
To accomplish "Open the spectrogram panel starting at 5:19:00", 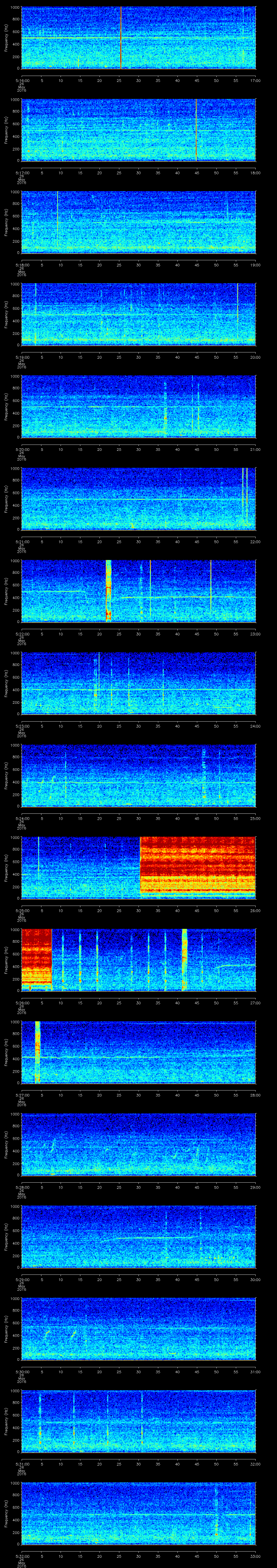I will (139, 314).
